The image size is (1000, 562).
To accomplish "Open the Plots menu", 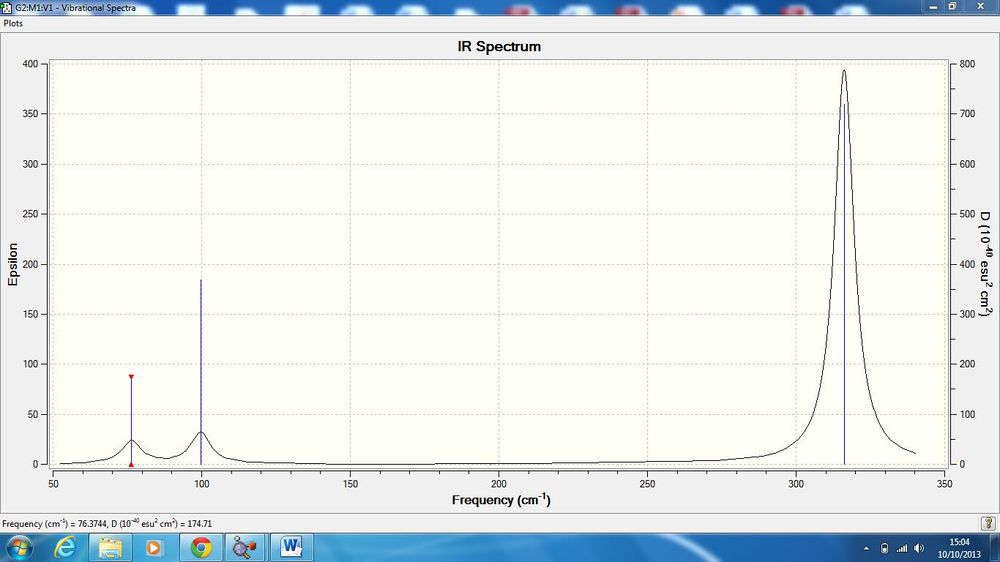I will coord(13,23).
